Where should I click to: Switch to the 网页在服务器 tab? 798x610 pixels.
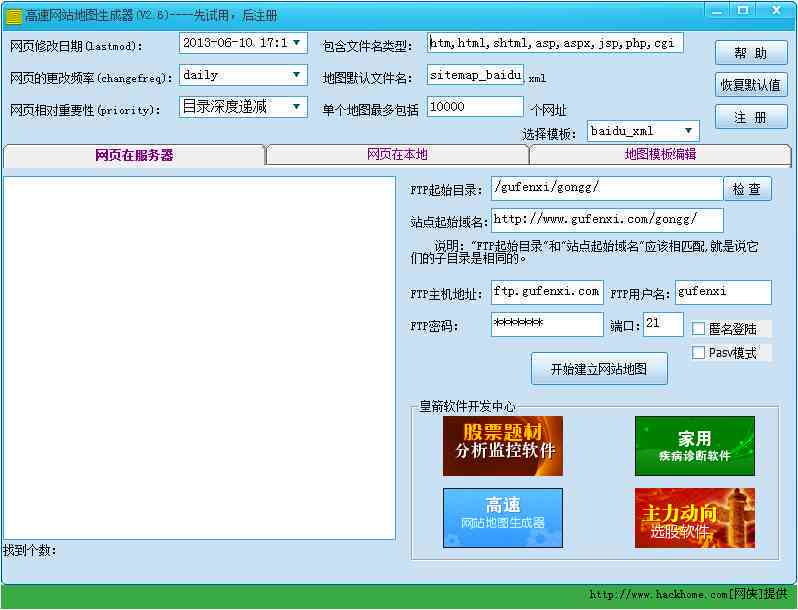point(134,155)
